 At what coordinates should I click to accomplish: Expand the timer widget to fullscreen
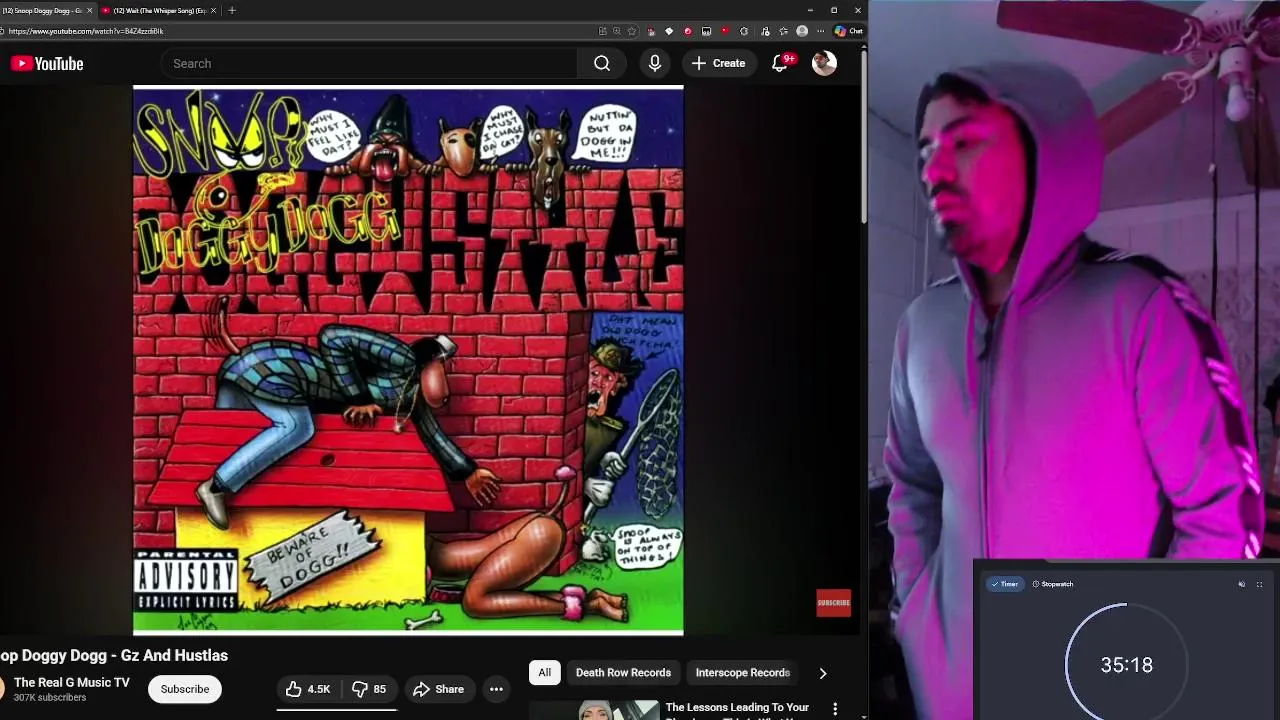pos(1259,584)
